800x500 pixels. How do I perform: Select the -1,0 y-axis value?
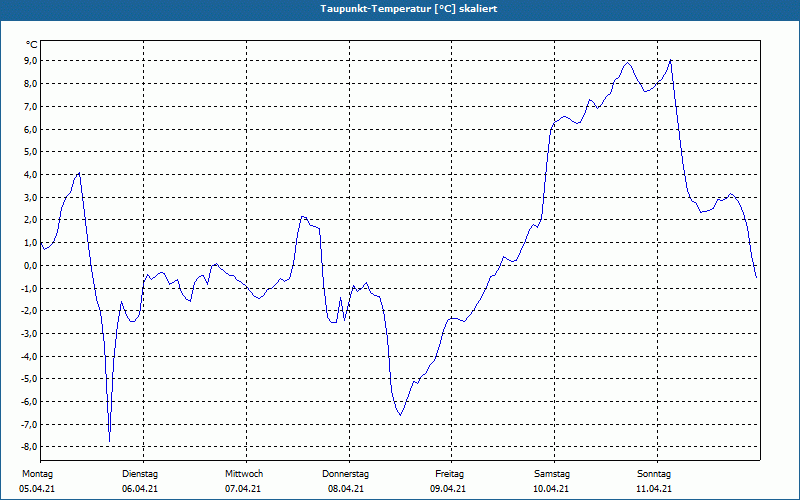click(x=29, y=288)
